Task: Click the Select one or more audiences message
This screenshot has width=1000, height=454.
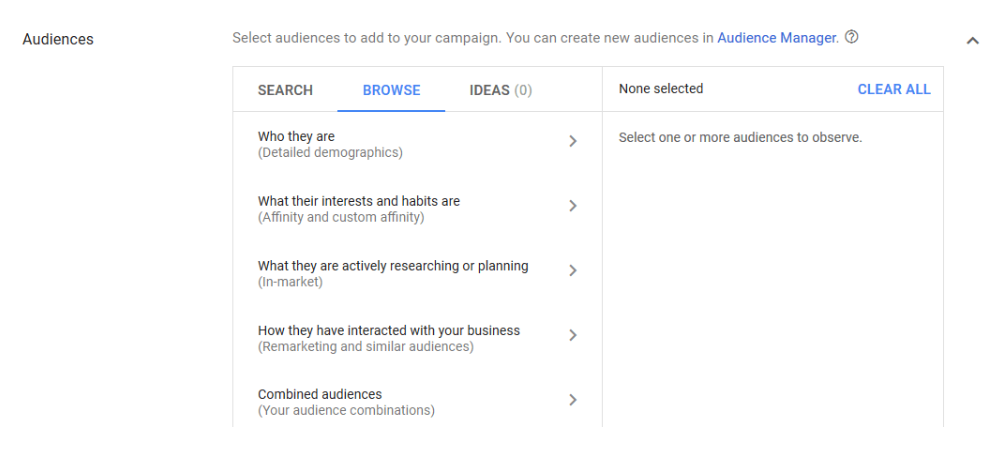Action: coord(740,138)
